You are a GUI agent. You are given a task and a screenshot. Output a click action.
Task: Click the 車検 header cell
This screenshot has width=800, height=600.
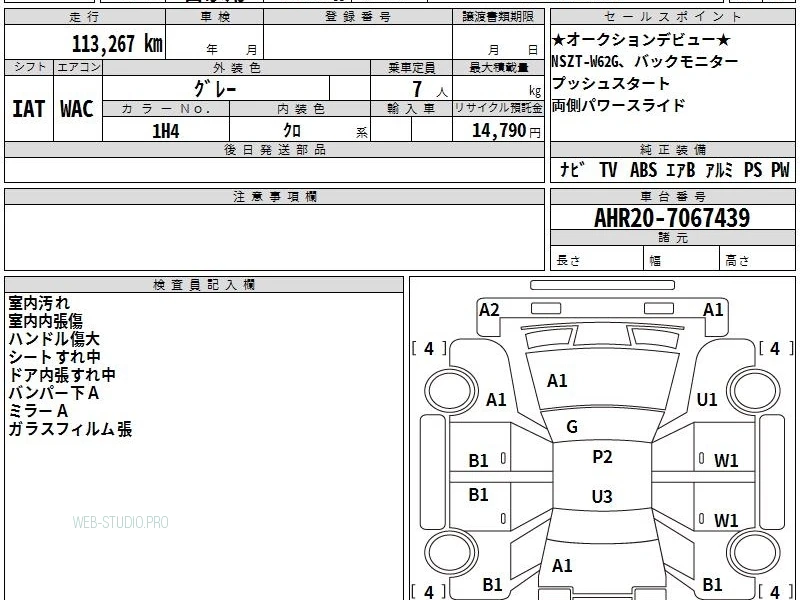coord(215,17)
